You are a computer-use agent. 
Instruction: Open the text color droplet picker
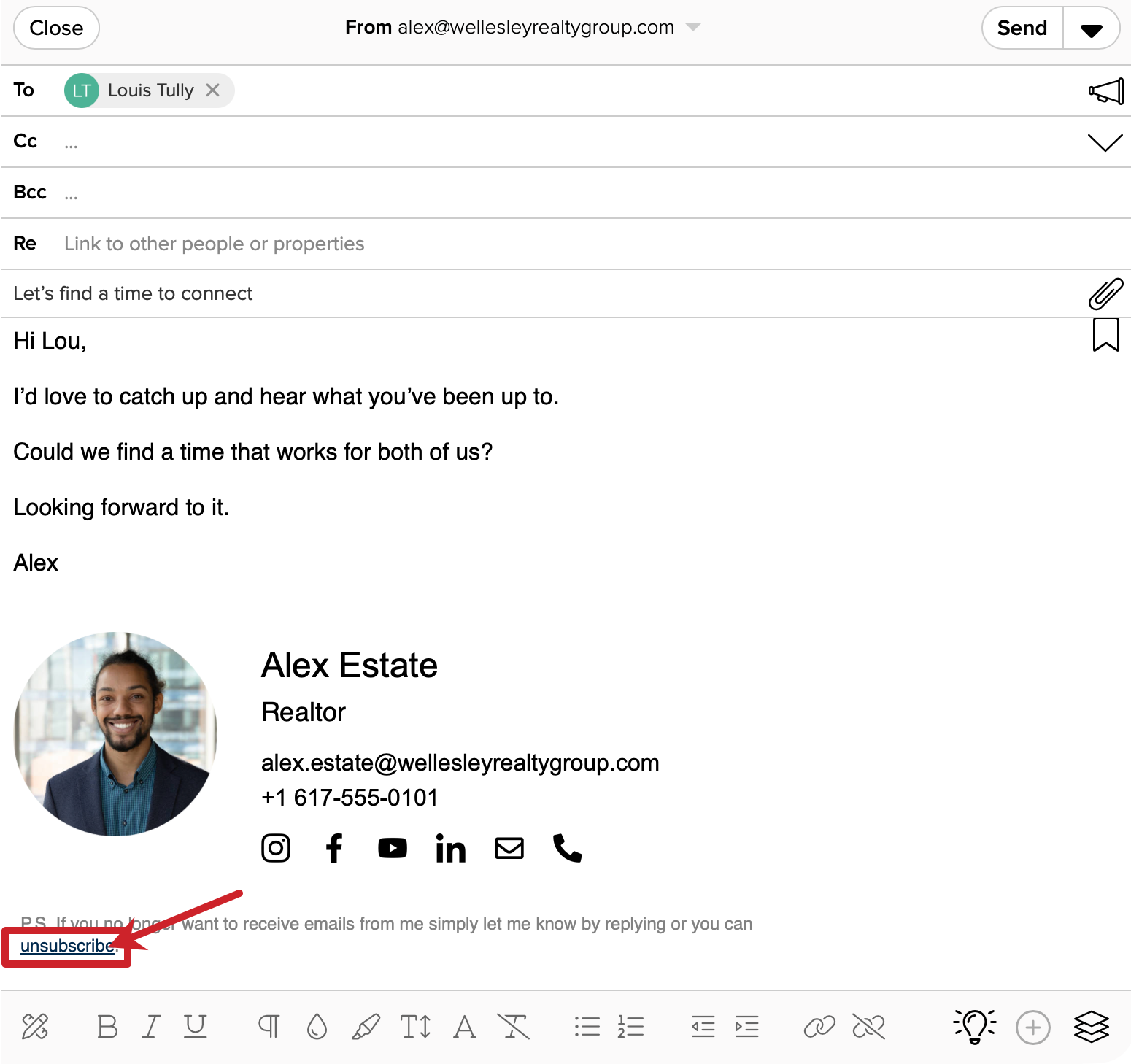tap(315, 1027)
